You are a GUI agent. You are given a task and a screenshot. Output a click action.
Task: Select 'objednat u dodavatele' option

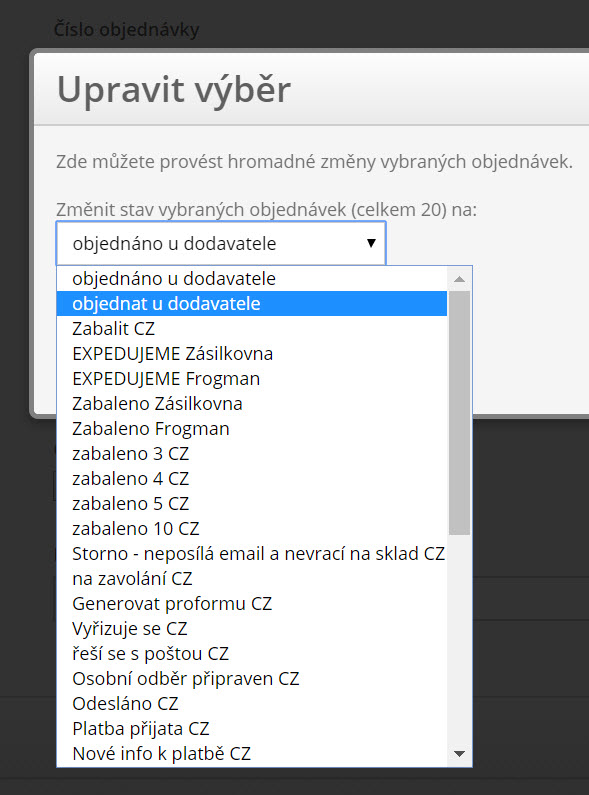click(x=252, y=304)
